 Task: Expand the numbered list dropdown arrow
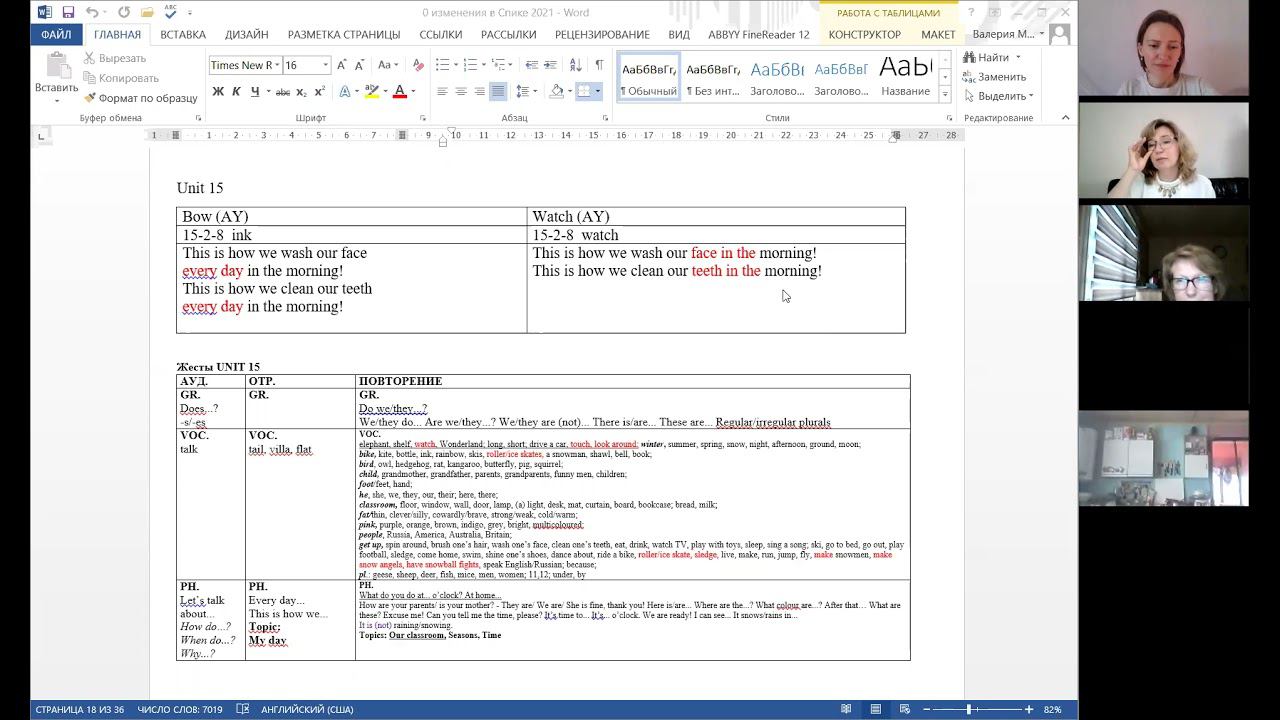click(484, 65)
